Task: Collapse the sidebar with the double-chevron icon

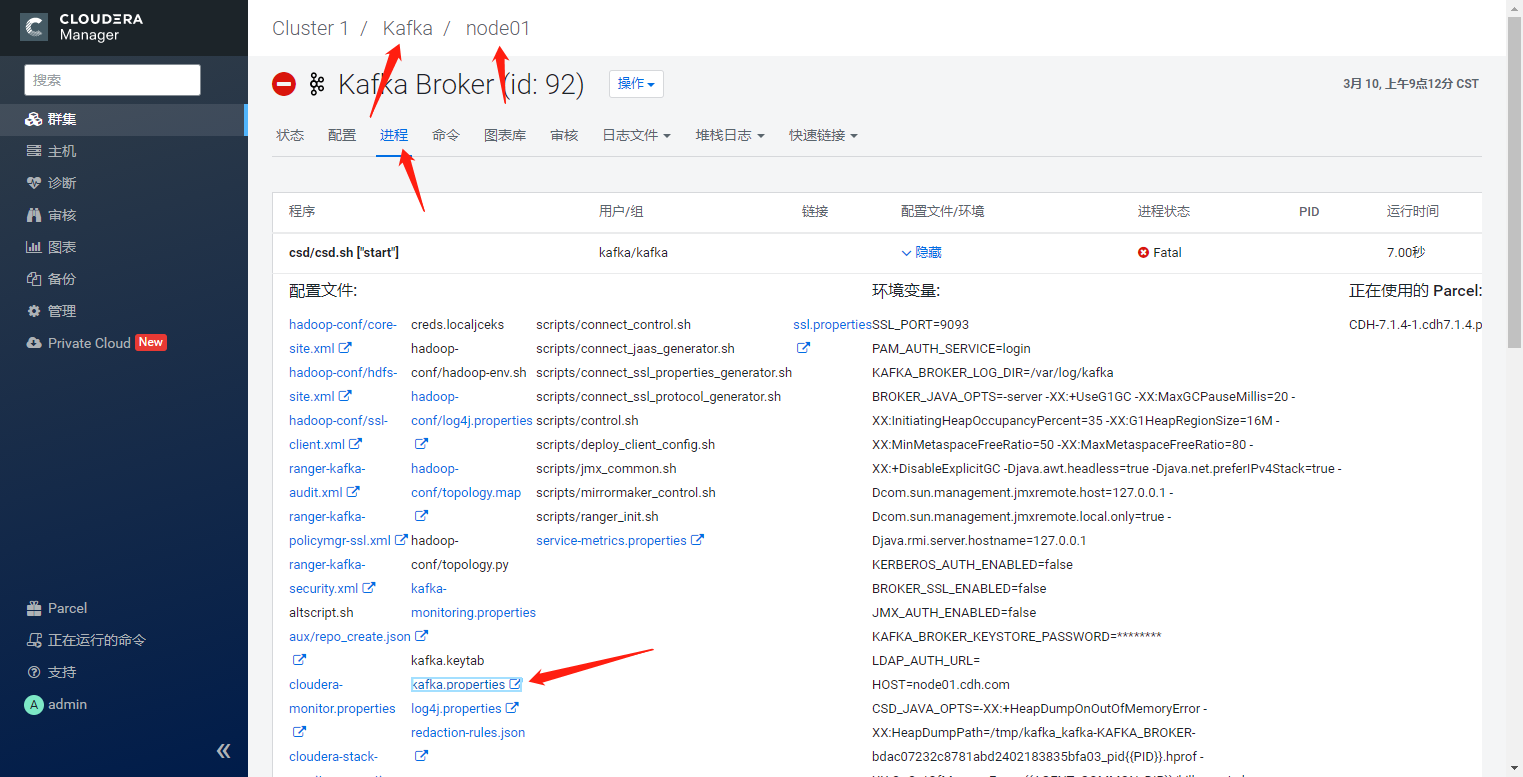Action: click(x=223, y=751)
